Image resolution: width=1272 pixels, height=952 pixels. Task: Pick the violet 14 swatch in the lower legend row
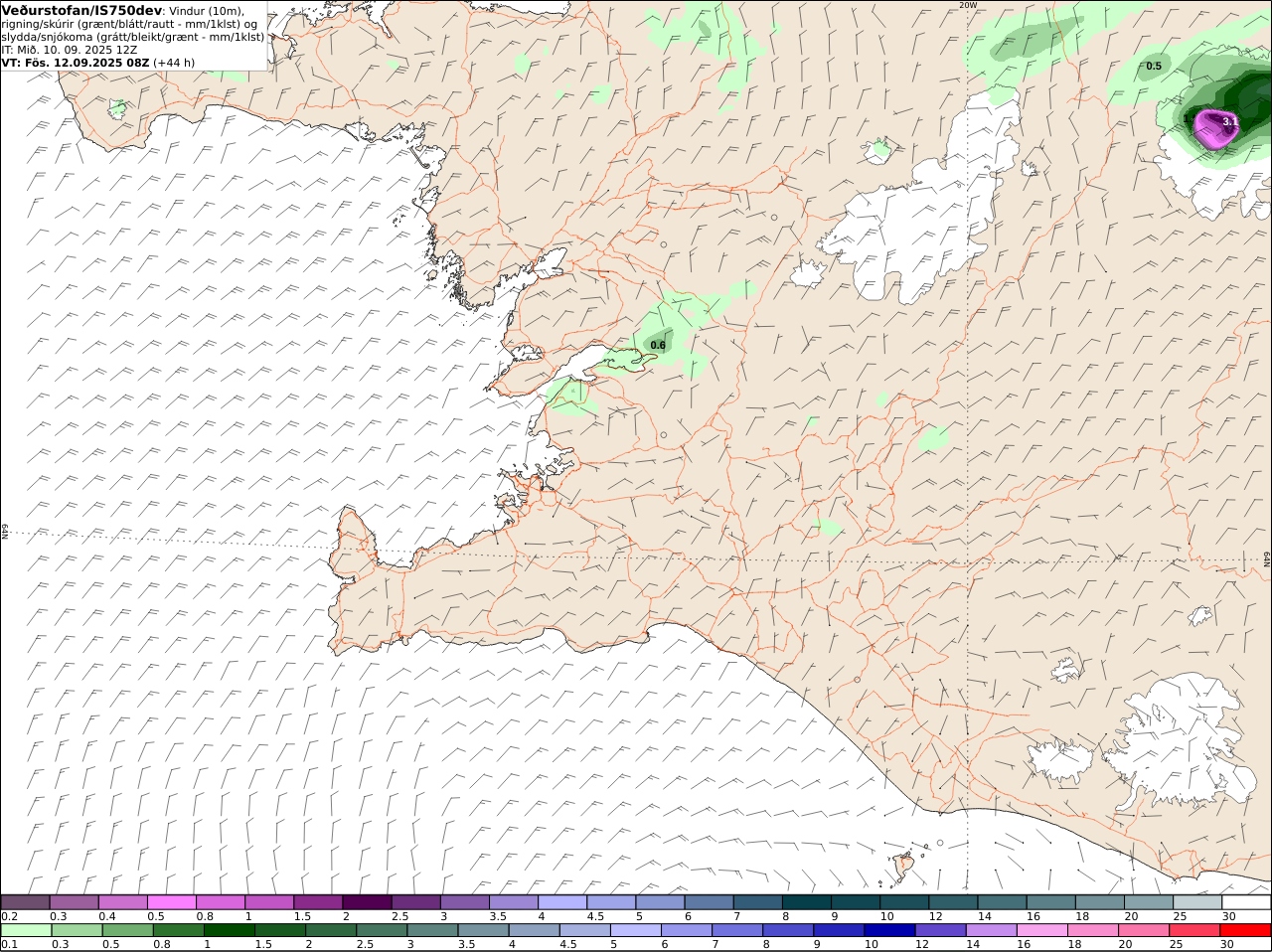click(x=990, y=930)
